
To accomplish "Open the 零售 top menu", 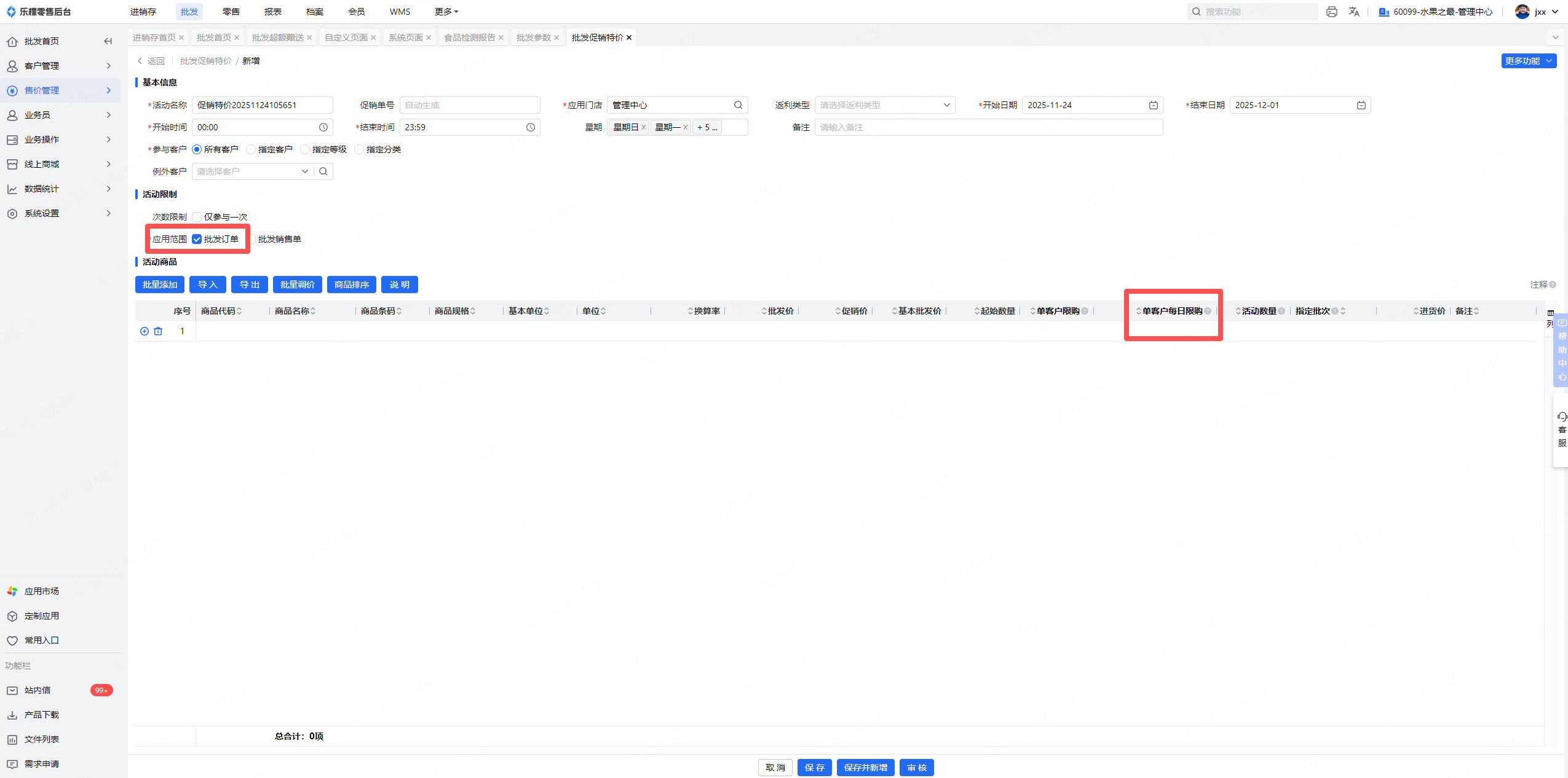I will [x=231, y=12].
